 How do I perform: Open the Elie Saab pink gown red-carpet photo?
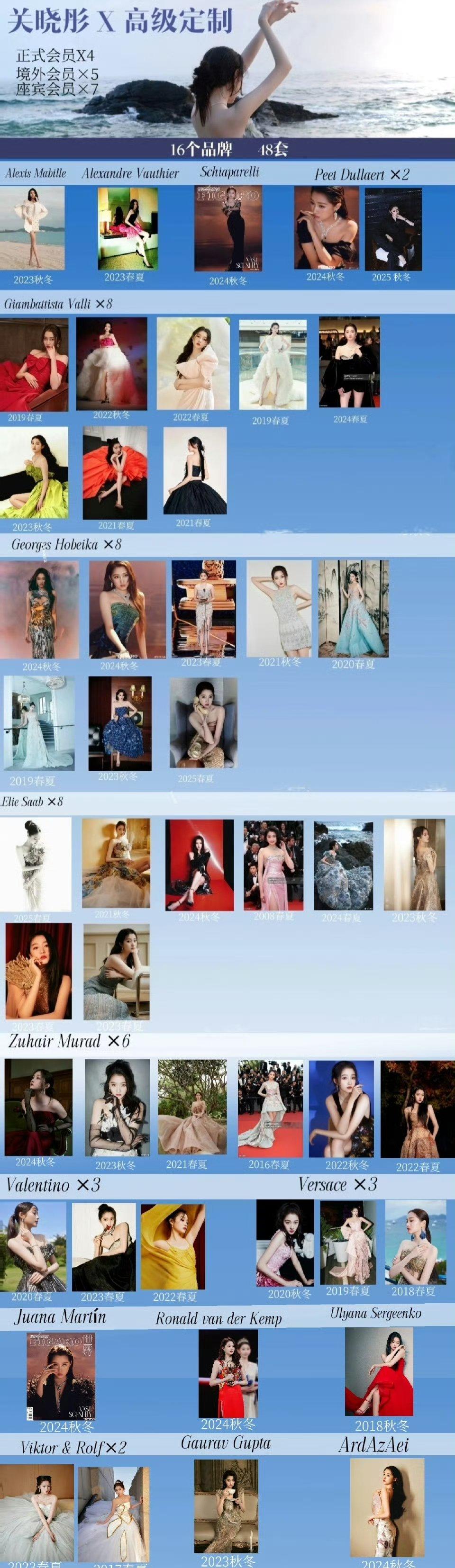pos(273,865)
